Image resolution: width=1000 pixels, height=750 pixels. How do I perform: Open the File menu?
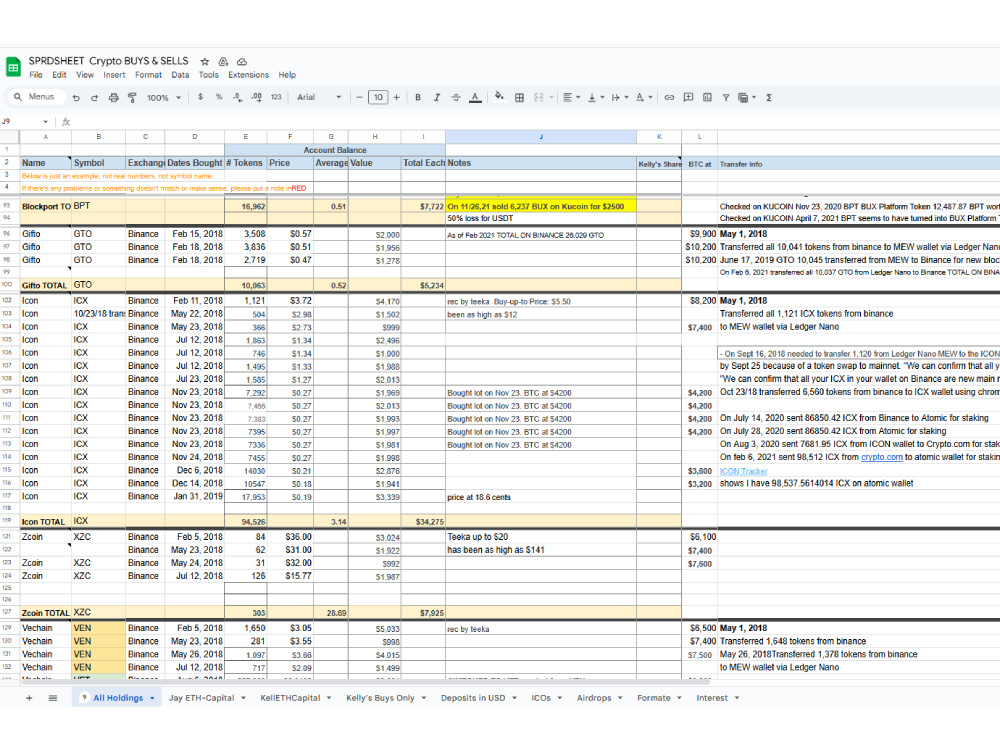(36, 75)
